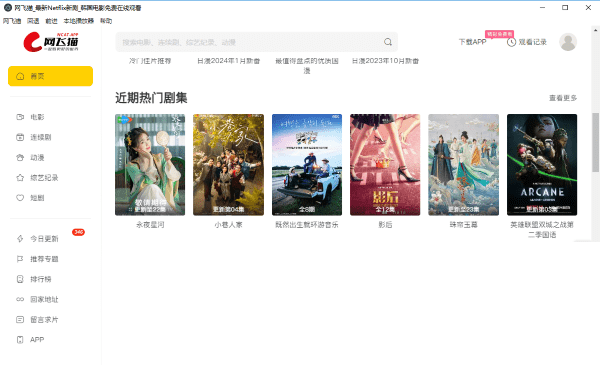600x365 pixels.
Task: Click the 340 updates badge
Action: pyautogui.click(x=78, y=232)
